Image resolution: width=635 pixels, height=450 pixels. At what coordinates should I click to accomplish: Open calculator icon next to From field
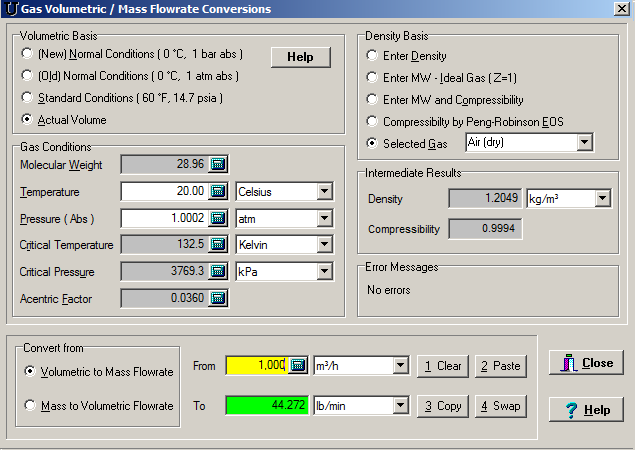coord(298,366)
